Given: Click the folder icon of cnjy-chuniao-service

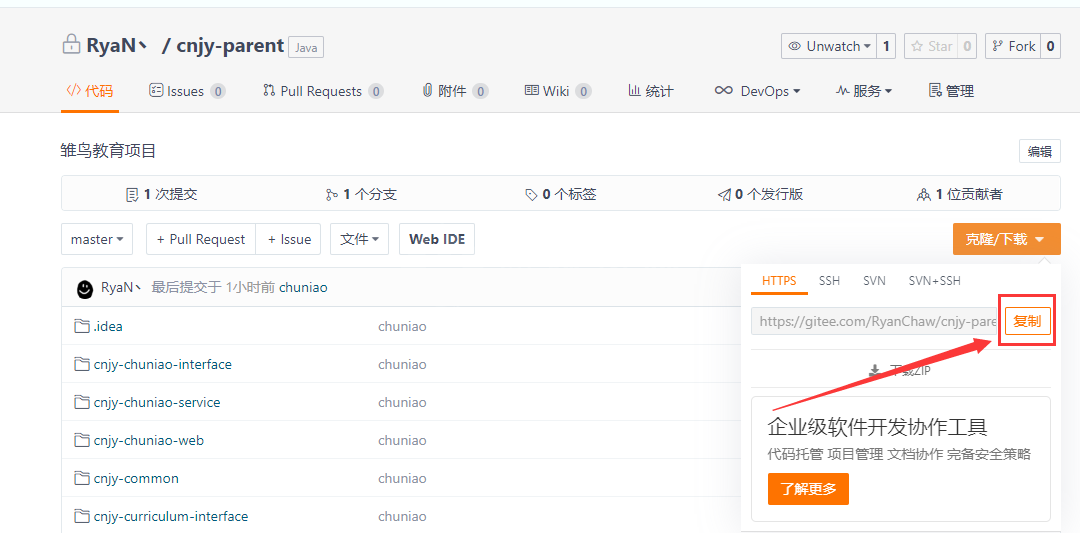Looking at the screenshot, I should click(82, 402).
